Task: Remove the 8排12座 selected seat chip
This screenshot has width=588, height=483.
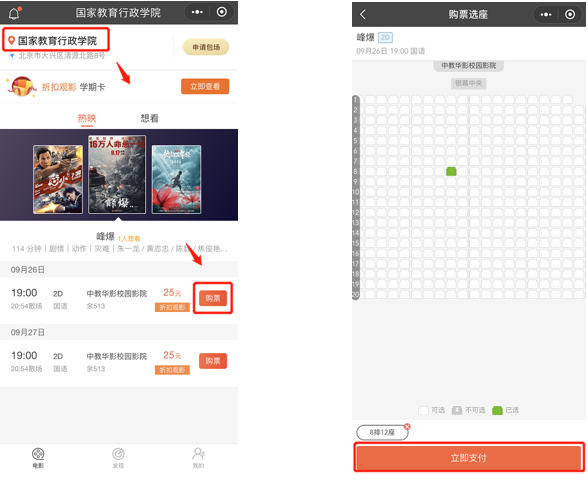Action: click(407, 426)
